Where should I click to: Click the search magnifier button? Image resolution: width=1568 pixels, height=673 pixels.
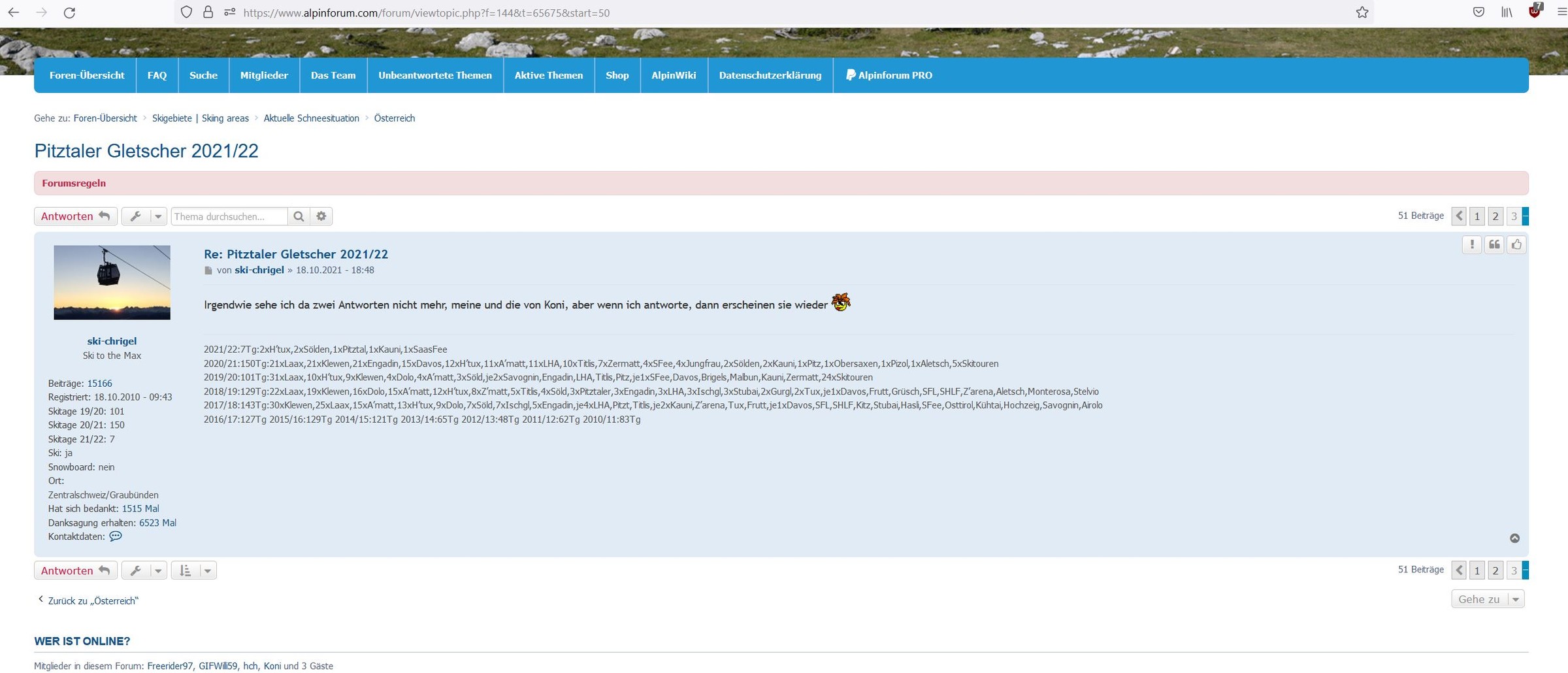299,216
